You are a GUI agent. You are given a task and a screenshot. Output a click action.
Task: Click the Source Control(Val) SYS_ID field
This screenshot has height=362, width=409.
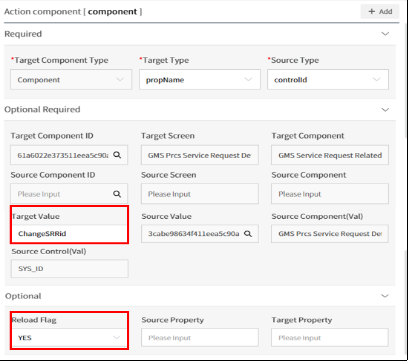[x=69, y=269]
